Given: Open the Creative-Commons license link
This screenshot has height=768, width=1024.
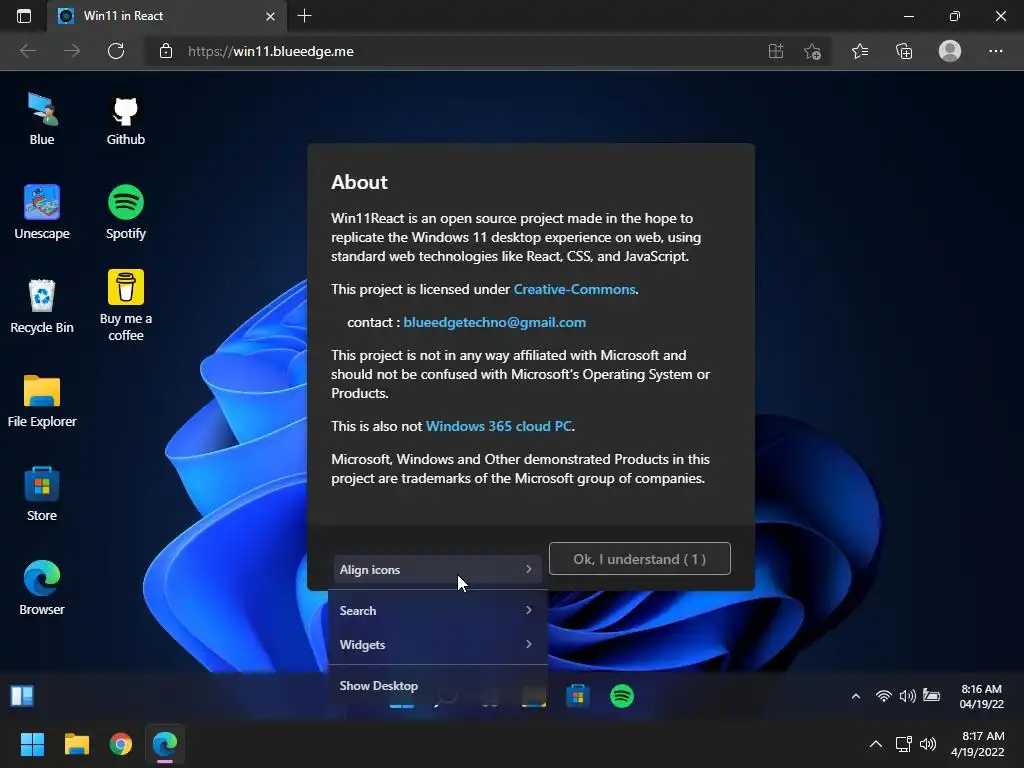Looking at the screenshot, I should click(x=574, y=289).
